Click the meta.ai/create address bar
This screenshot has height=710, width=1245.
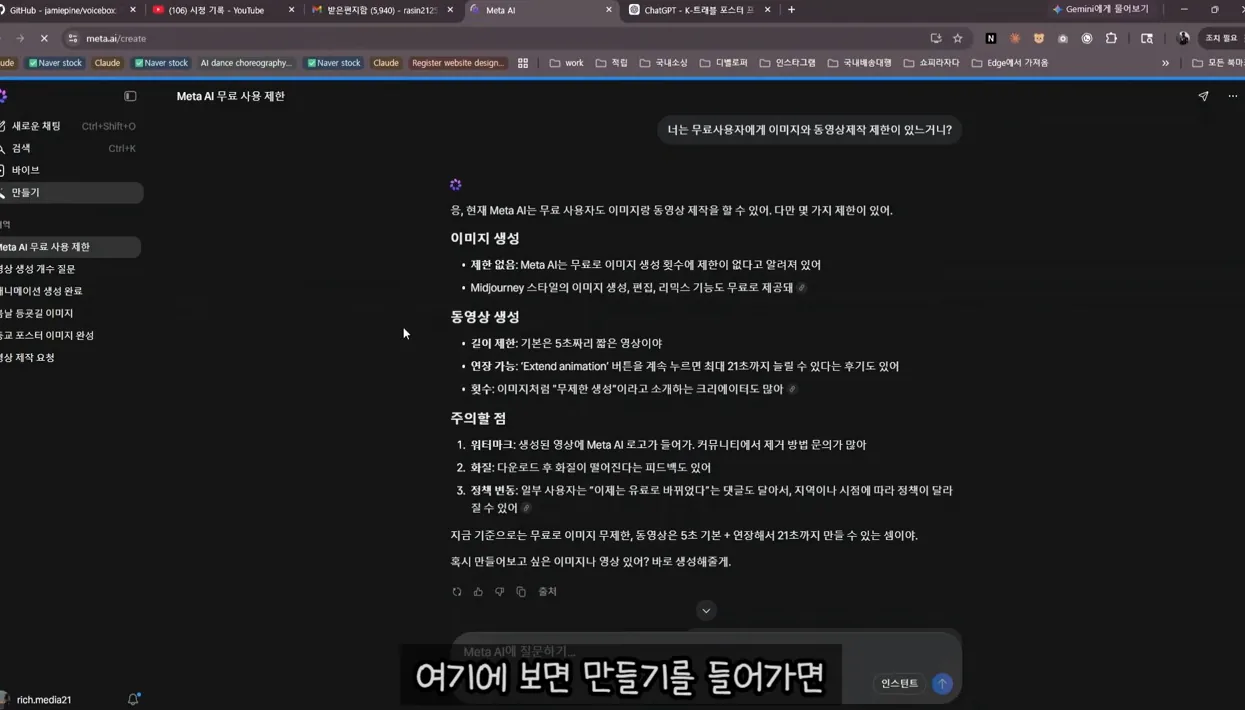[500, 38]
